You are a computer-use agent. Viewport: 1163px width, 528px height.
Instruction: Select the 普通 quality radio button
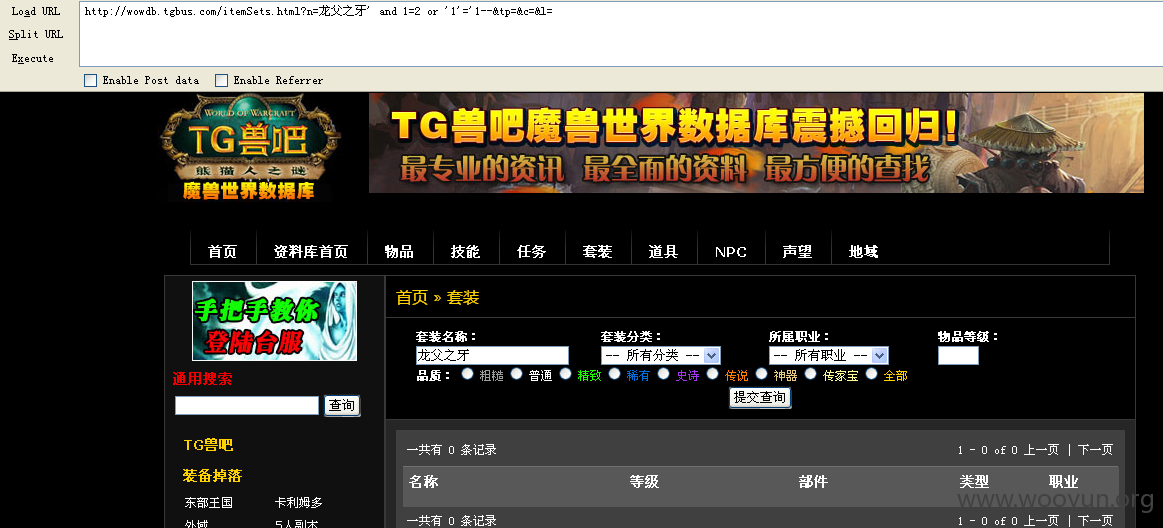point(516,374)
